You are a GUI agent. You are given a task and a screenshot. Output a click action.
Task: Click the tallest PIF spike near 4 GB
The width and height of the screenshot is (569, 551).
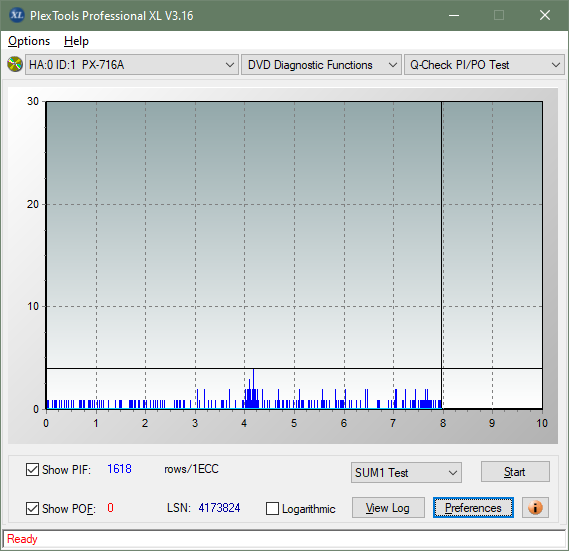[253, 388]
